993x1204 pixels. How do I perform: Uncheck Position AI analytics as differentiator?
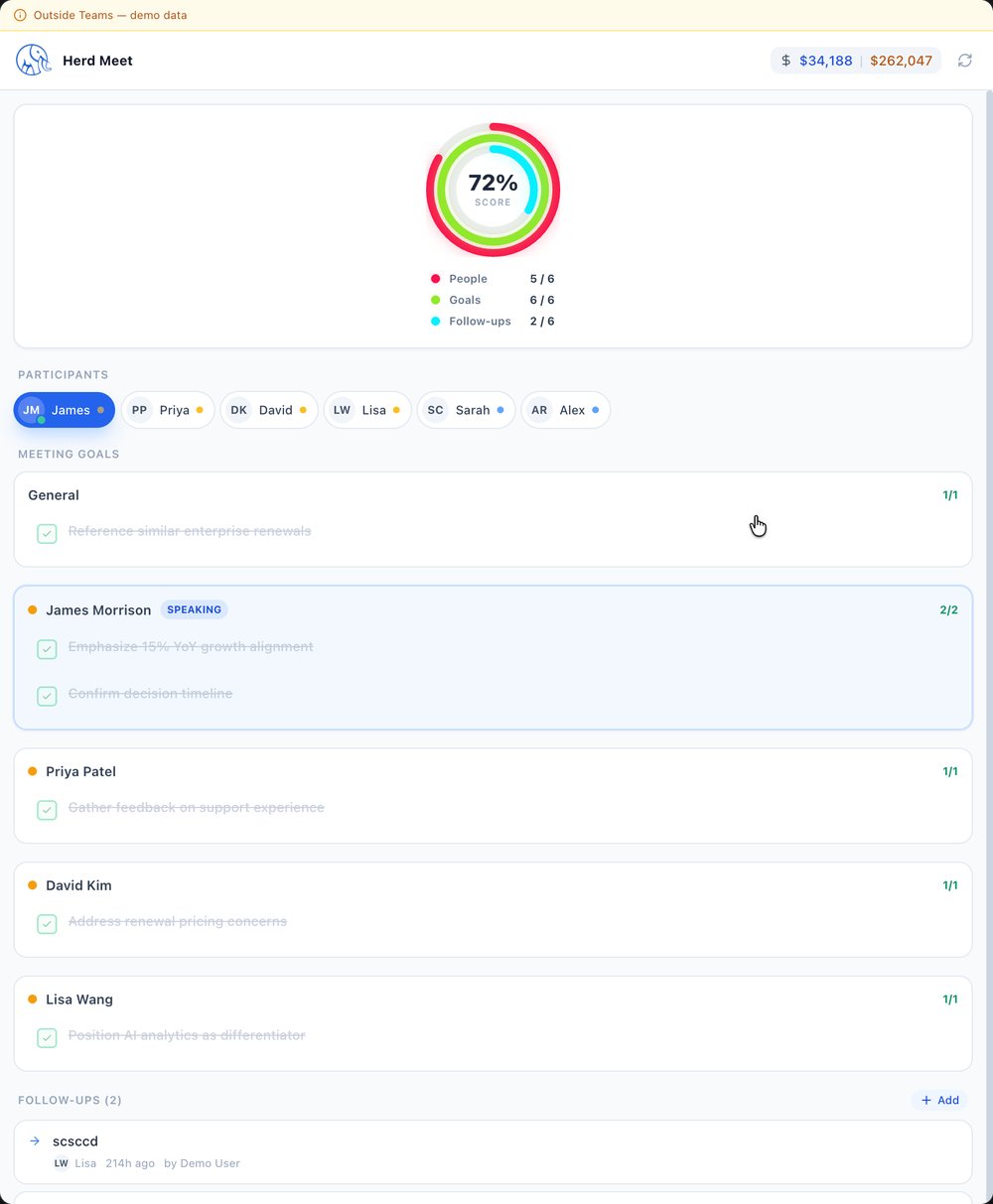point(47,1037)
